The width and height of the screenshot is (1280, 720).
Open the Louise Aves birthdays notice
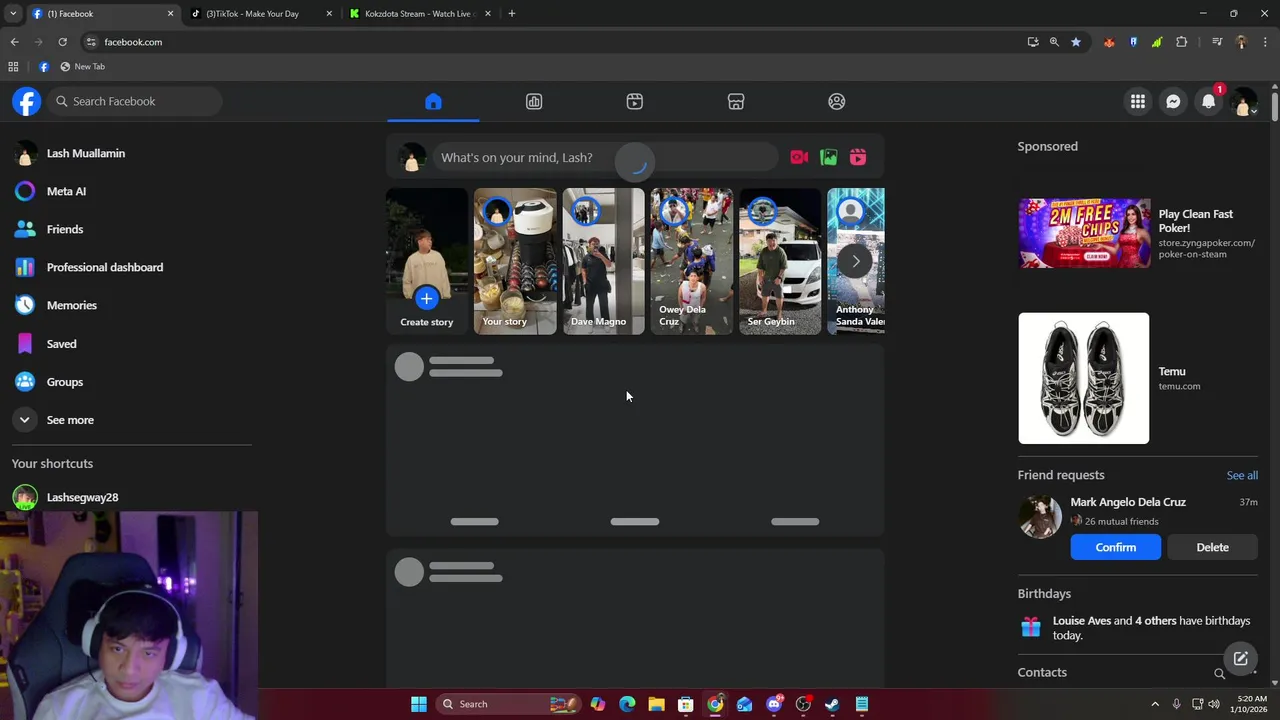tap(1138, 627)
